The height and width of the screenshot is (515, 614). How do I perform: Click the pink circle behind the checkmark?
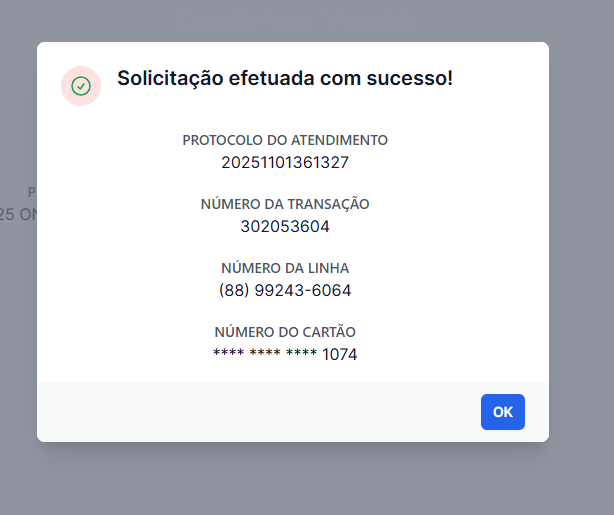coord(81,86)
